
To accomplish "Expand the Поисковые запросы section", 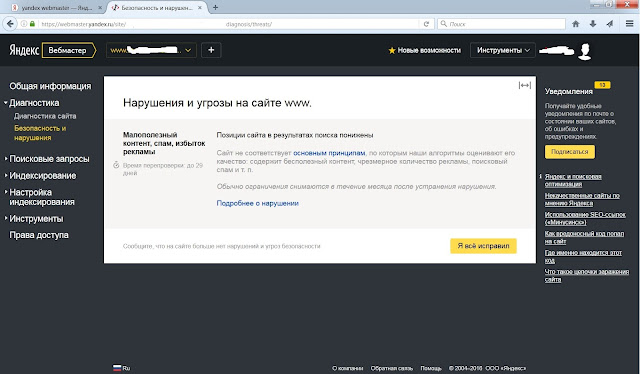I will pyautogui.click(x=49, y=159).
